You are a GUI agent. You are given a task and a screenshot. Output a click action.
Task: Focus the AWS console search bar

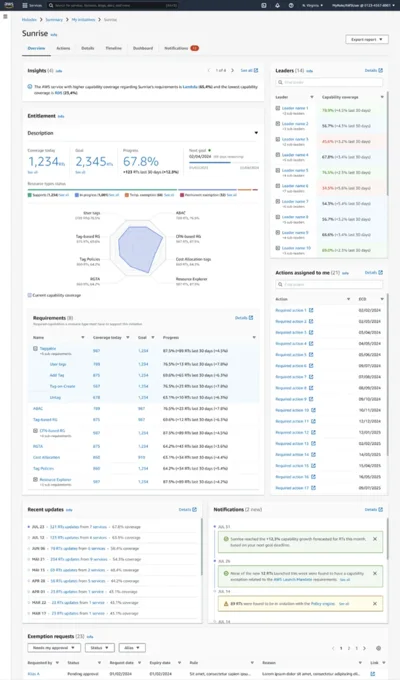113,5
